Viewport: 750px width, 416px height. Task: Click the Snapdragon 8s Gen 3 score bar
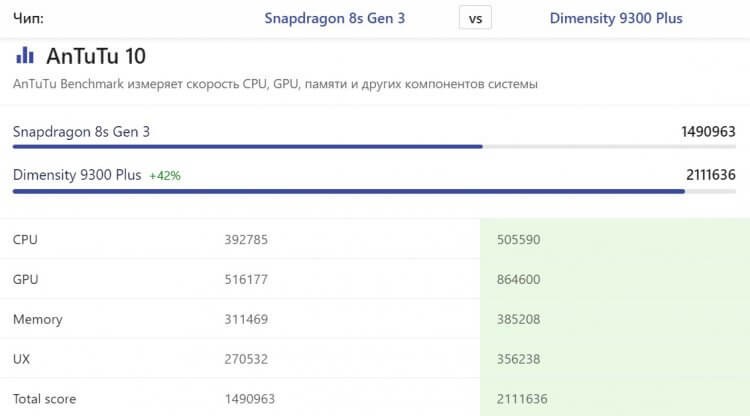[374, 147]
